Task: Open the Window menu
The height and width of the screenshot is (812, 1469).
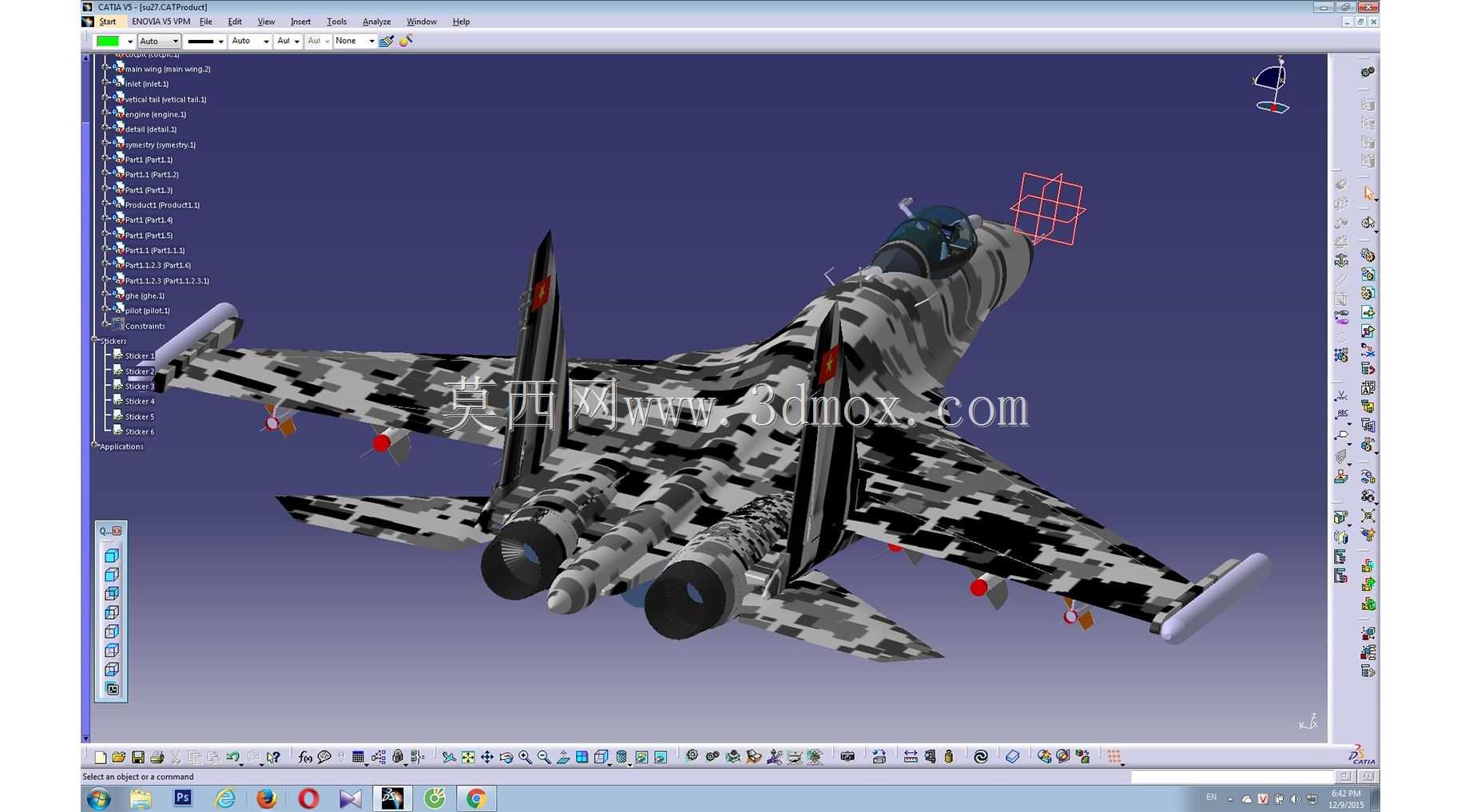Action: [422, 22]
